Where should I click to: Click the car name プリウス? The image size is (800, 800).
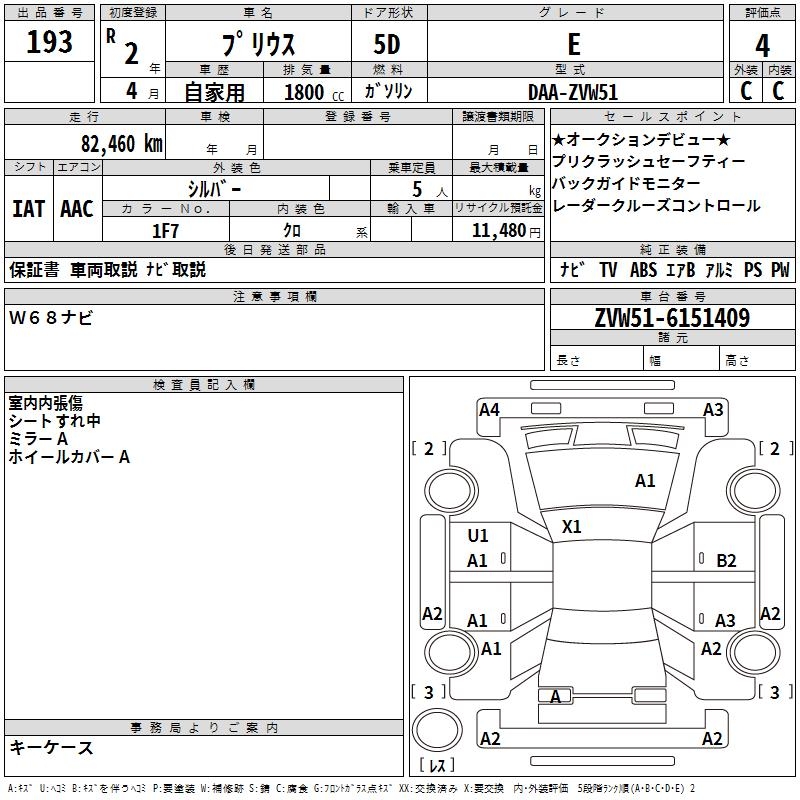[x=258, y=44]
